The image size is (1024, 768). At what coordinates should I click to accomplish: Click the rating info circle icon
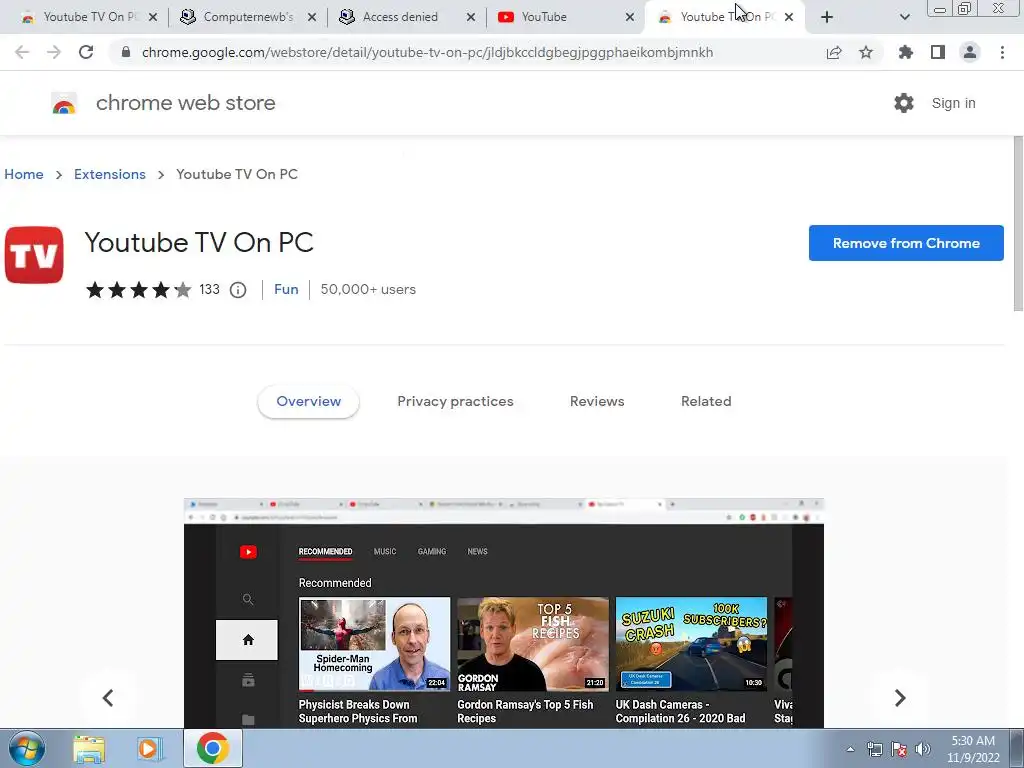click(x=238, y=290)
